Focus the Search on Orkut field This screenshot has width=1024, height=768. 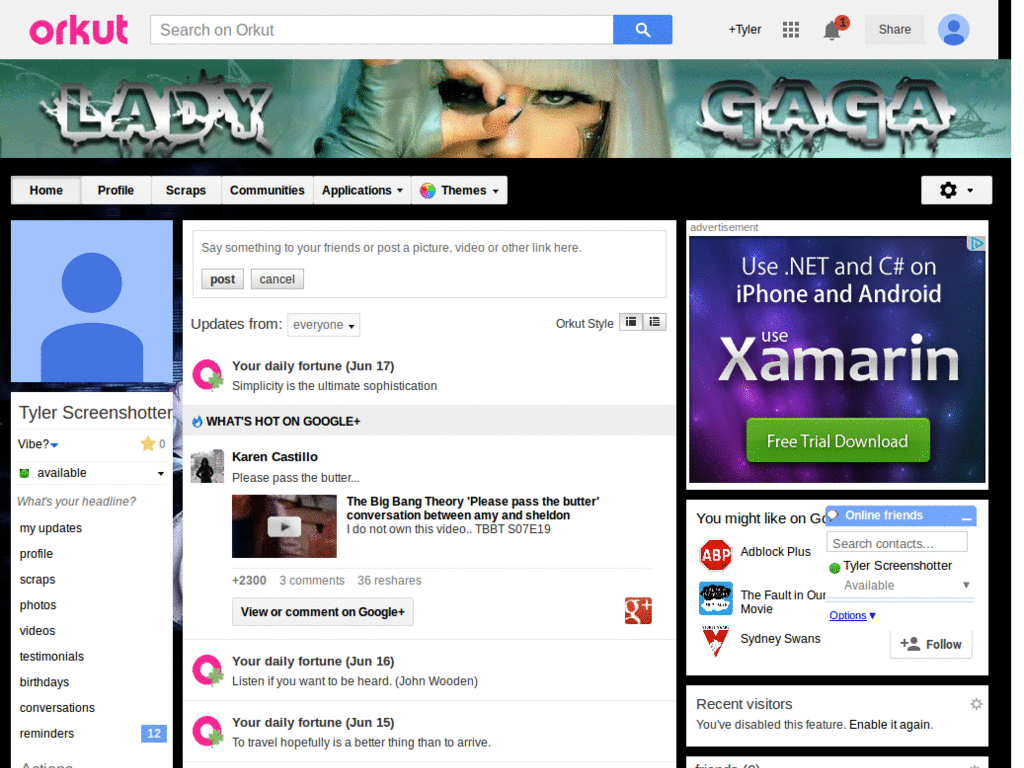[382, 30]
